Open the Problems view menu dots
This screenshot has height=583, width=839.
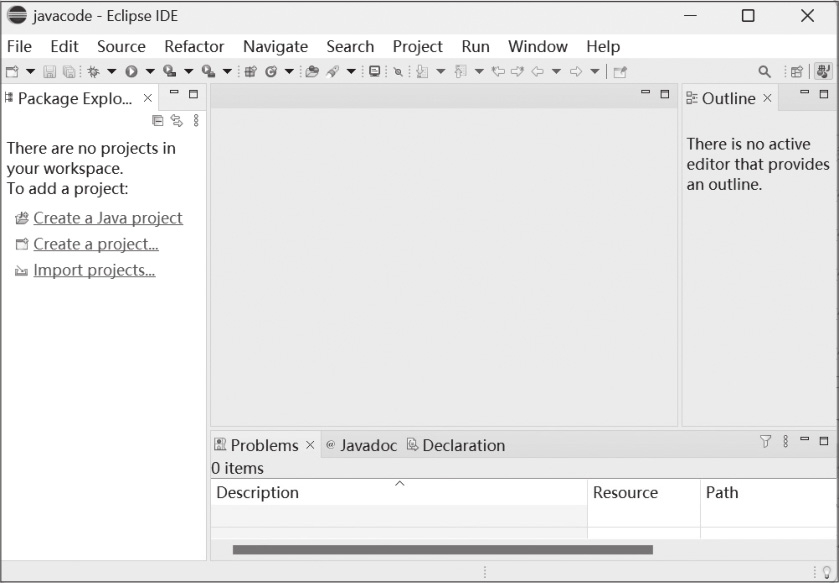coord(785,441)
